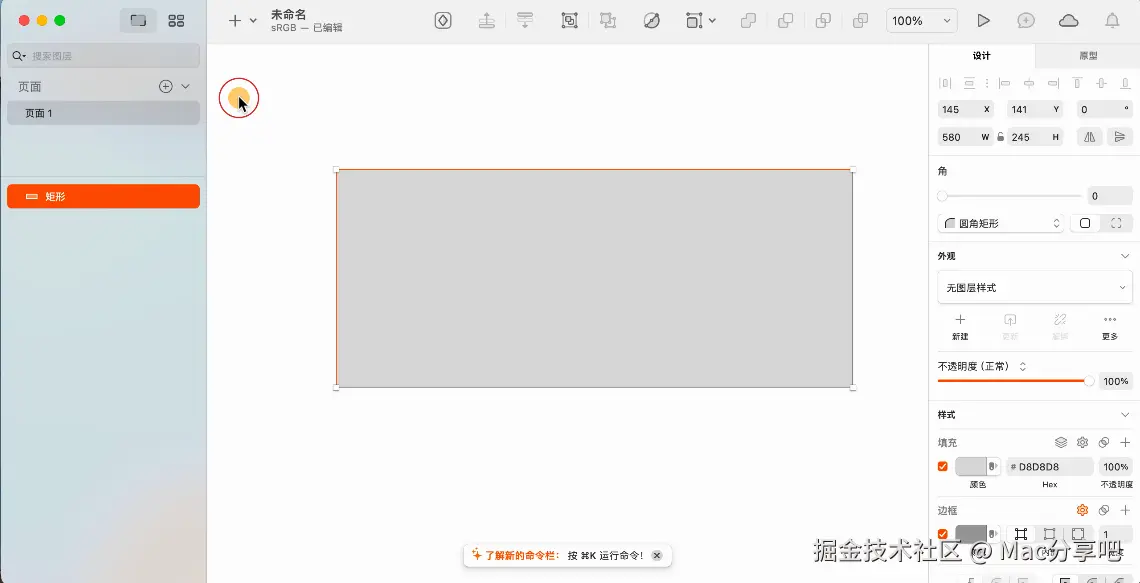The width and height of the screenshot is (1140, 583).
Task: Open the Insert menu chevron next to plus
Action: point(253,21)
